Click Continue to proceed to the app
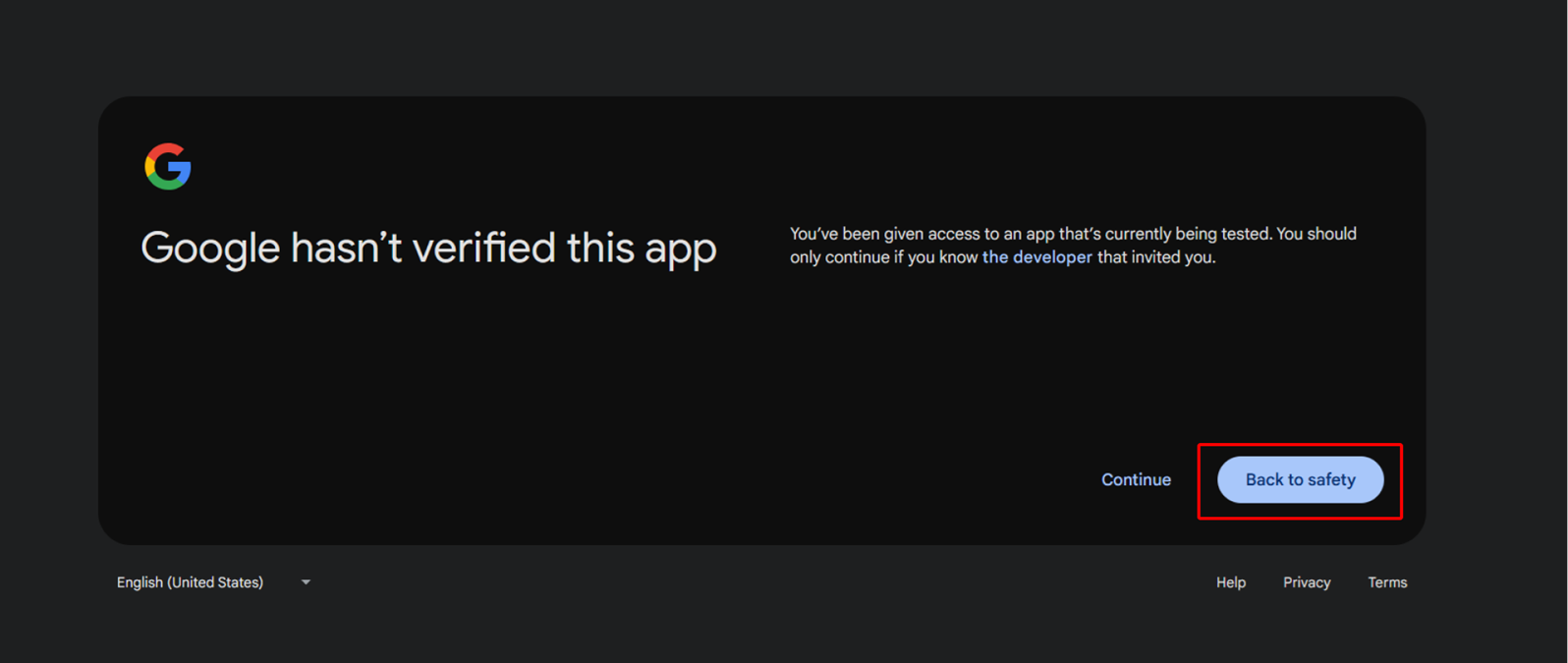Image resolution: width=1568 pixels, height=663 pixels. click(x=1136, y=479)
